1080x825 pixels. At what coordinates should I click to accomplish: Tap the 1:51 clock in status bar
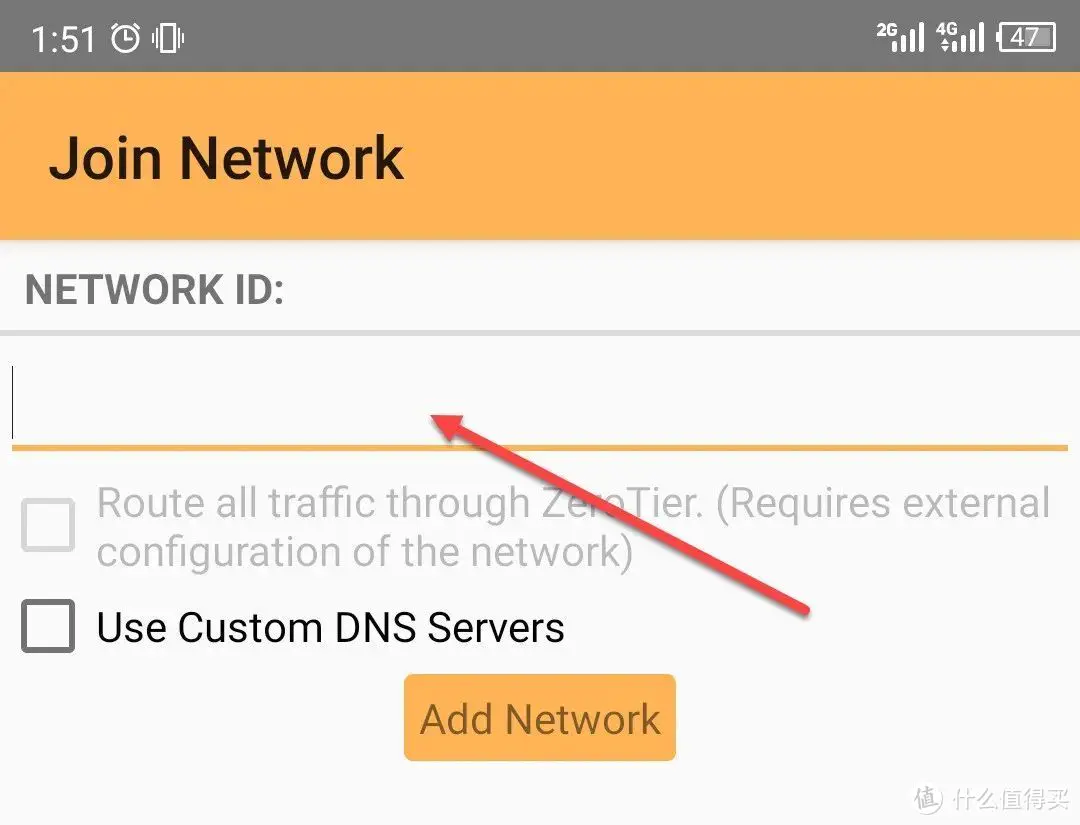63,39
